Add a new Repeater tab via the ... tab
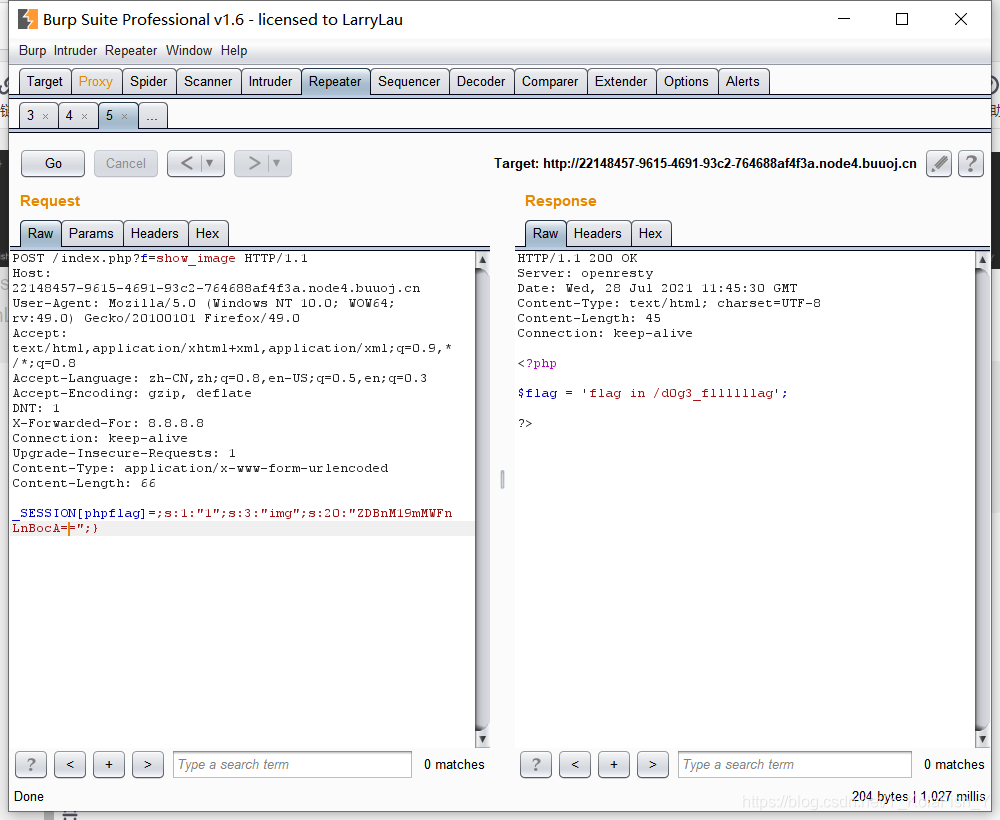 tap(152, 116)
